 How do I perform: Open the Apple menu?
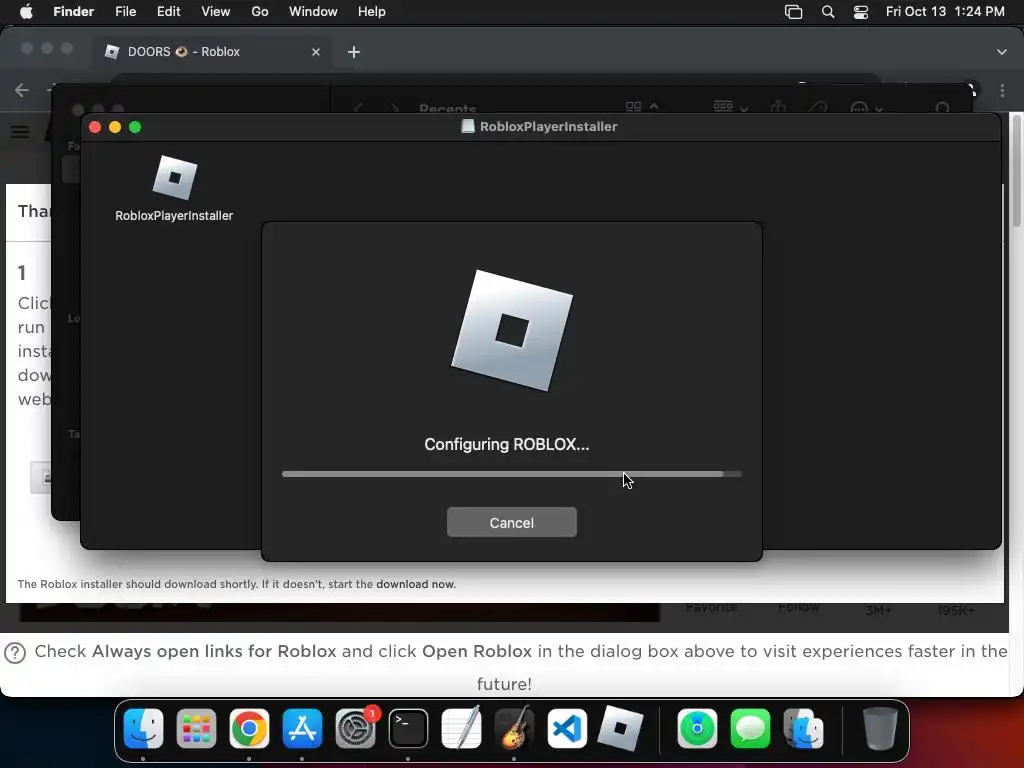tap(26, 12)
